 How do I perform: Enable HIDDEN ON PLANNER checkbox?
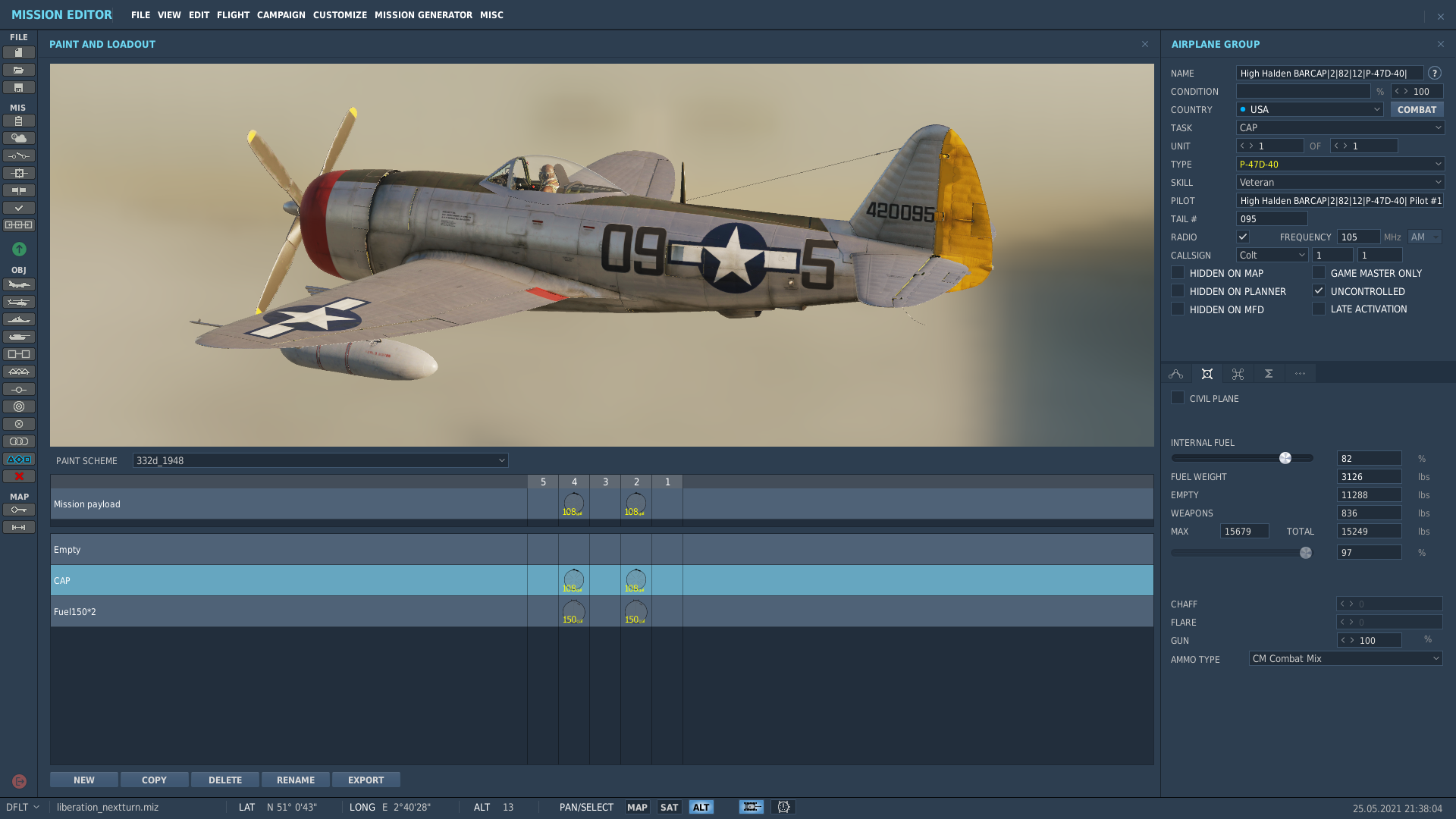(x=1178, y=290)
